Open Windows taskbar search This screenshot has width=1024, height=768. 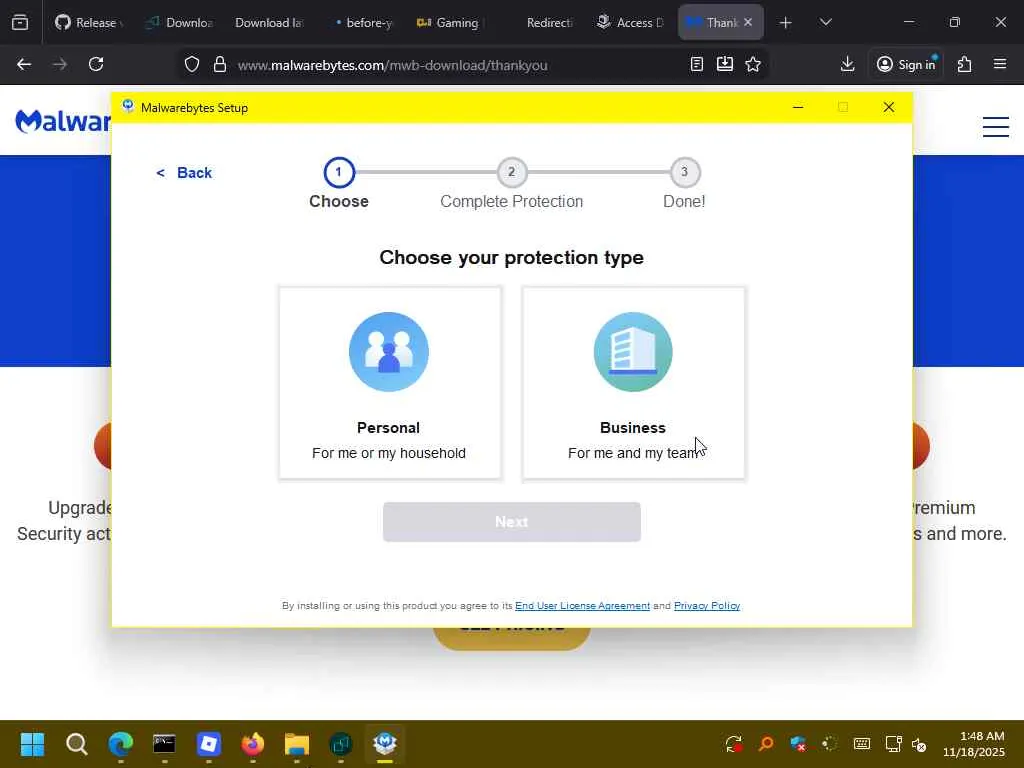pos(76,744)
